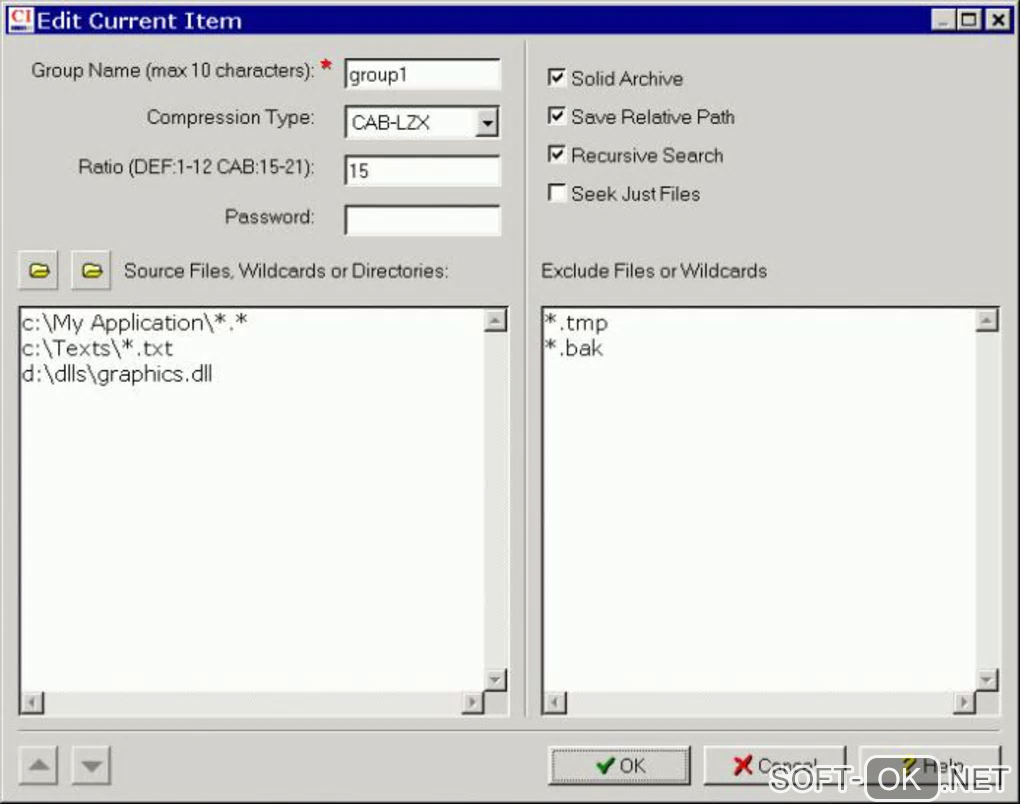Click source list horizontal scroll left arrow
The image size is (1020, 804).
[x=32, y=703]
